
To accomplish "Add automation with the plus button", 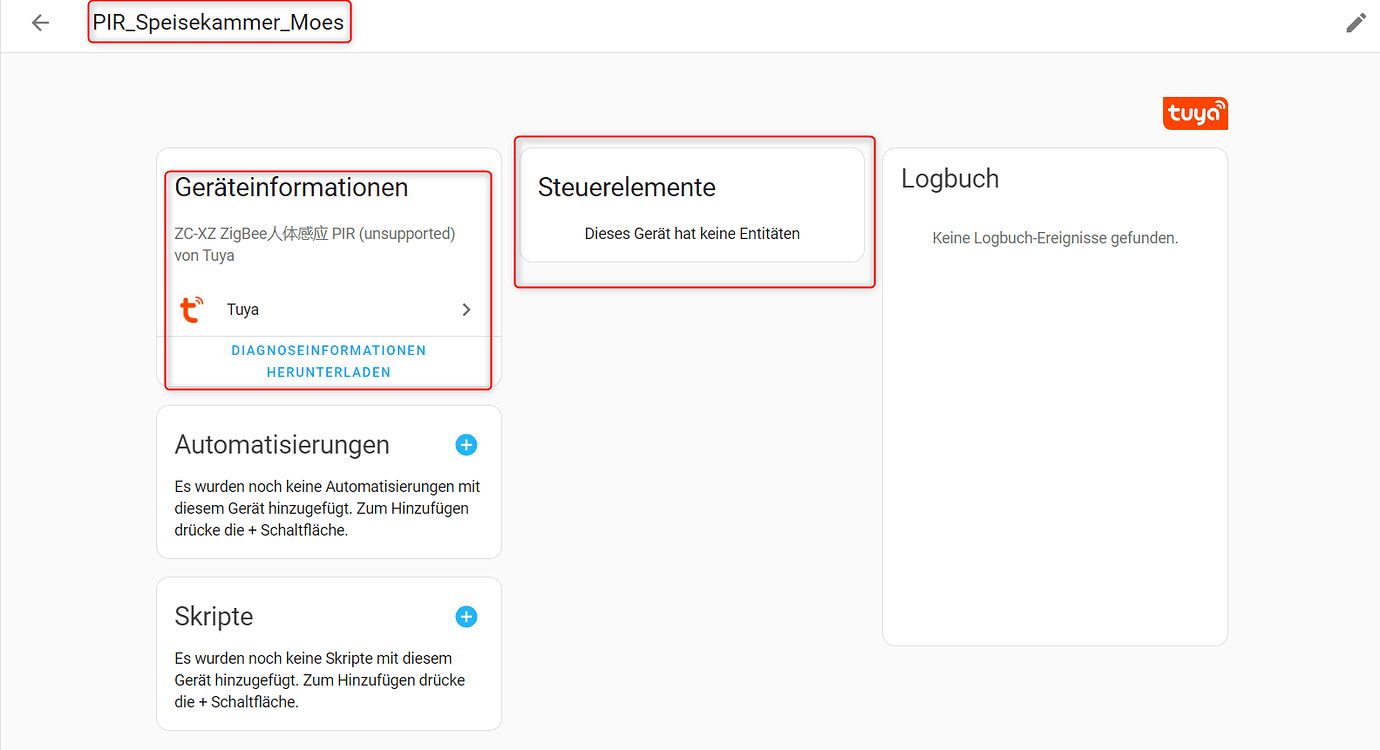I will [x=466, y=445].
